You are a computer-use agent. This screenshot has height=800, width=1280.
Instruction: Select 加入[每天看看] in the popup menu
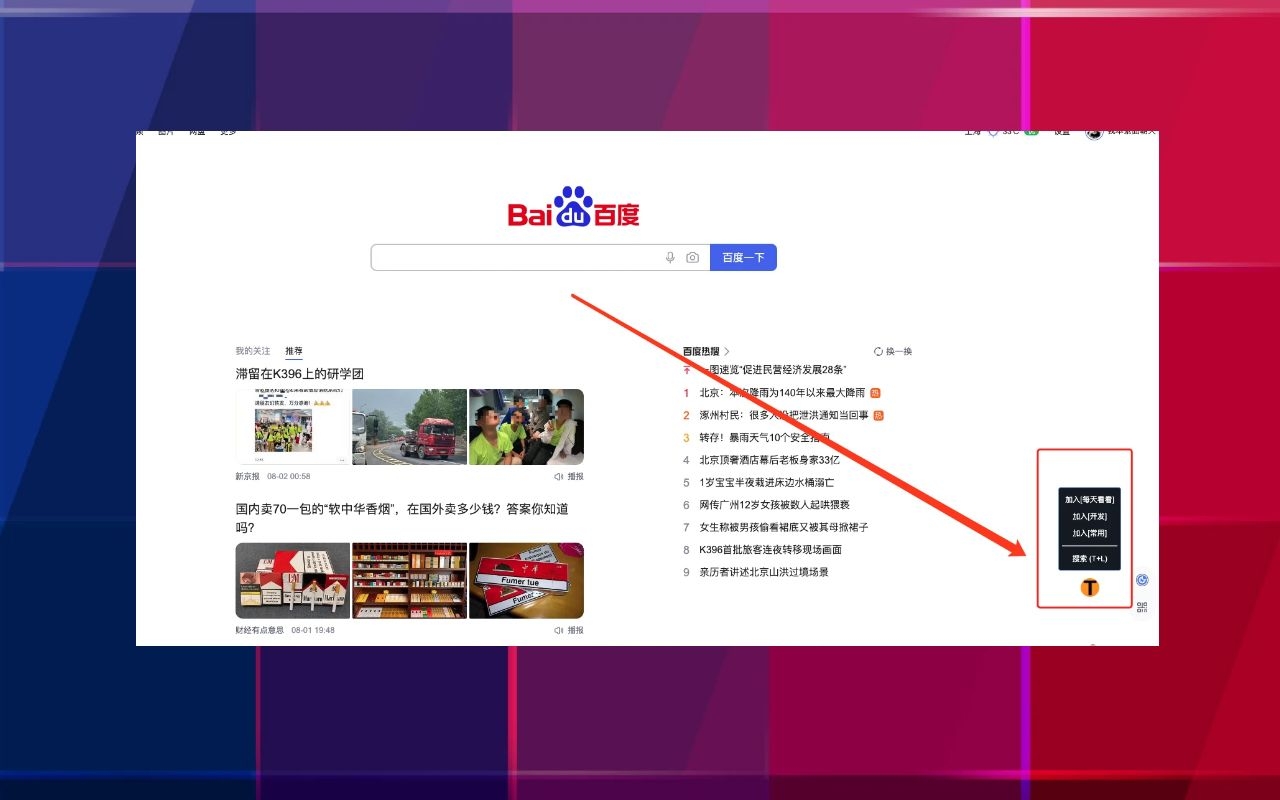click(x=1089, y=499)
